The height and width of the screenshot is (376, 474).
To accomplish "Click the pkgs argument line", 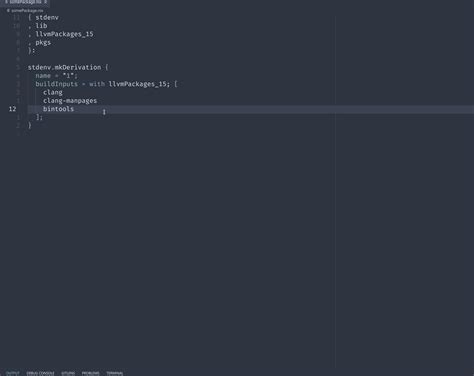I will click(43, 43).
